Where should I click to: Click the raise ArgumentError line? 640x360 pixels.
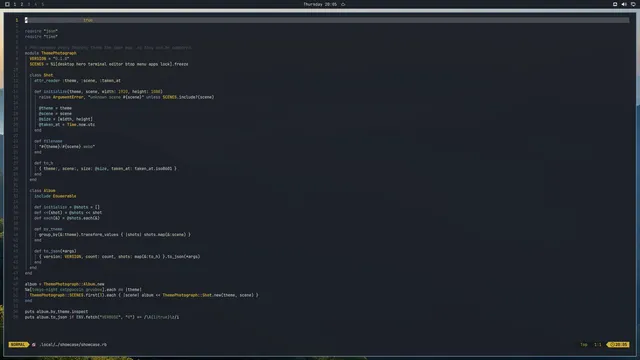pos(127,97)
